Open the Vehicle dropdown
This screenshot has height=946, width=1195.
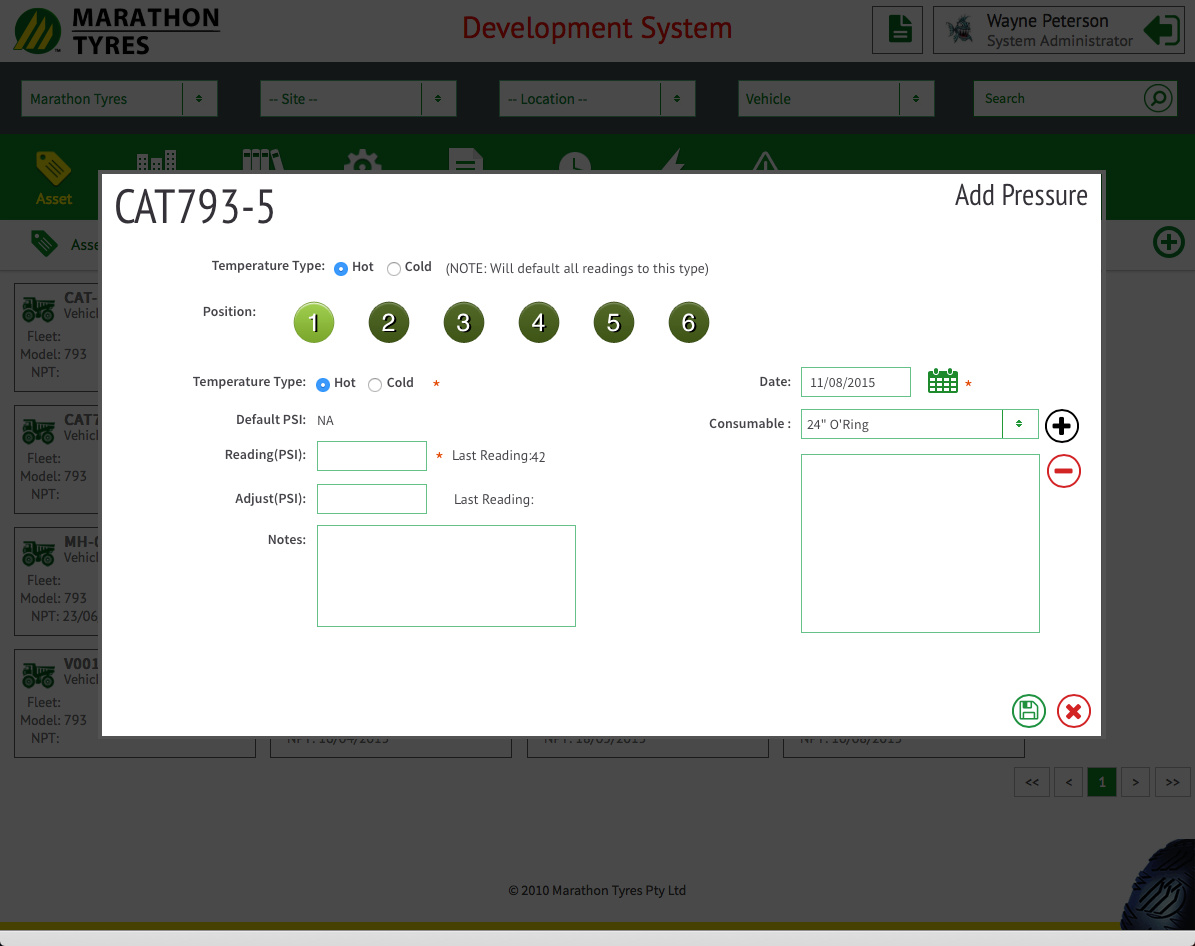[836, 99]
